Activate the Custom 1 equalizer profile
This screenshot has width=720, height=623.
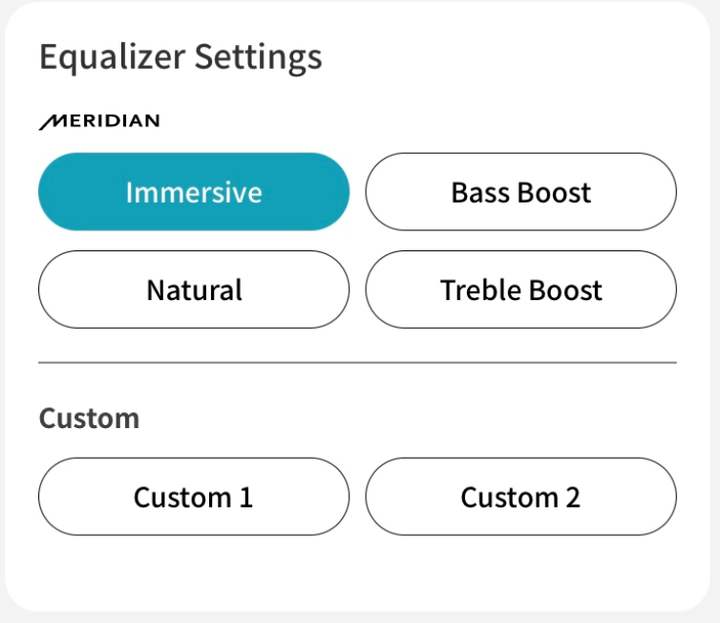(x=194, y=496)
